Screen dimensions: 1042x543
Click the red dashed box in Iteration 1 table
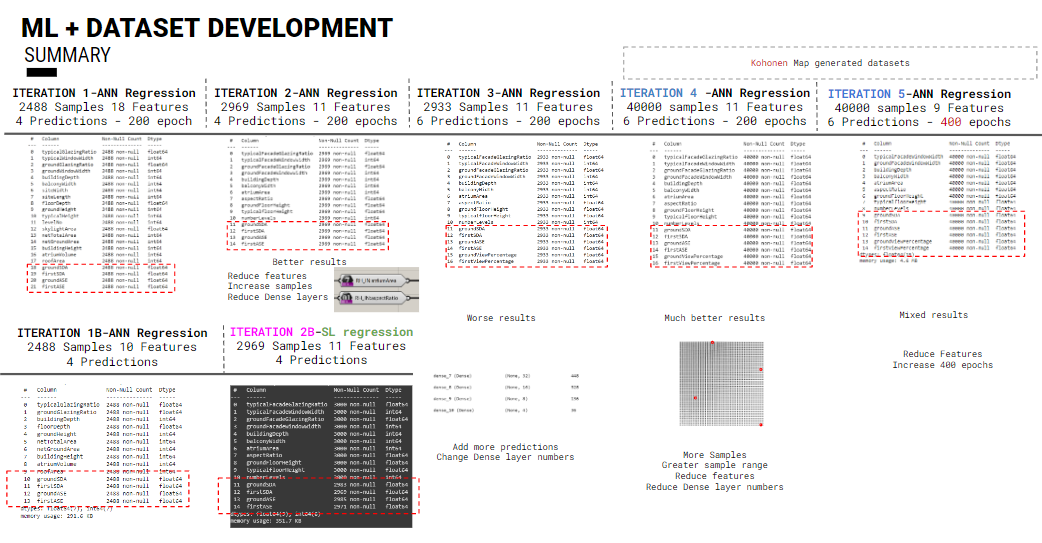coord(102,278)
